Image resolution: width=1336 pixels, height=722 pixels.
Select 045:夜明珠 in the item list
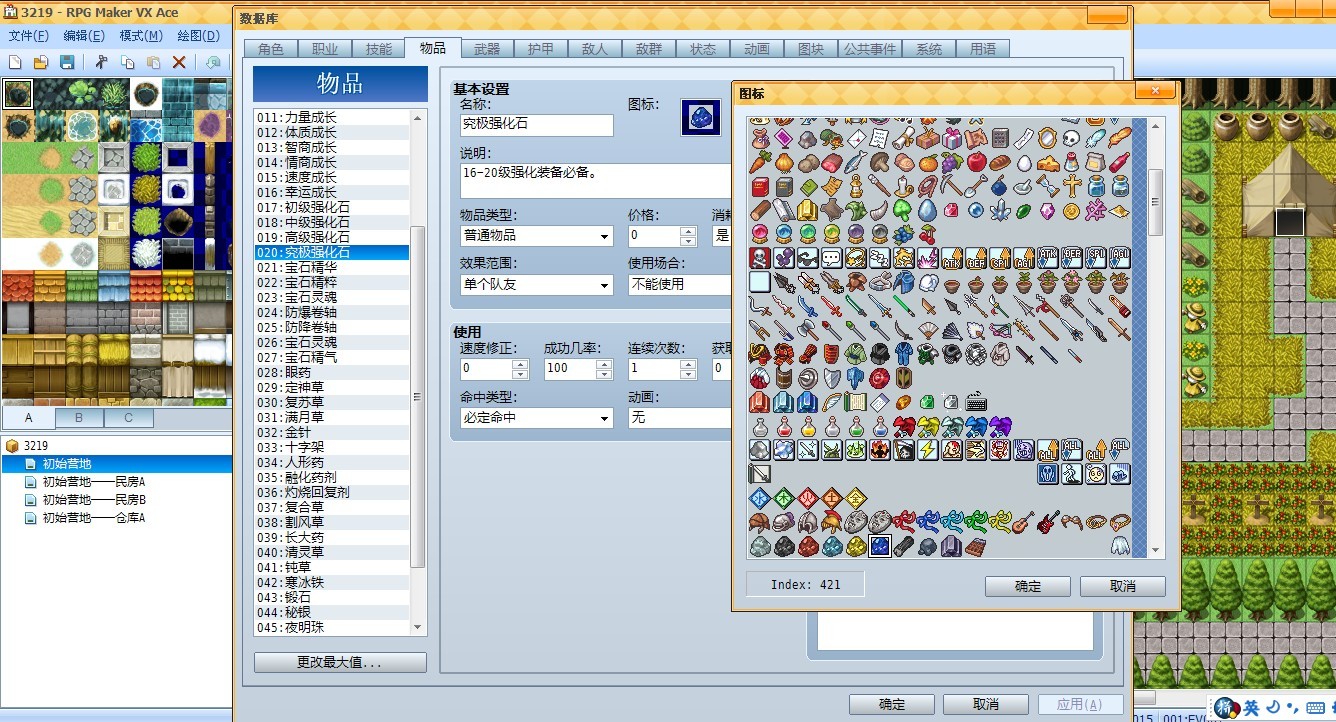tap(332, 628)
